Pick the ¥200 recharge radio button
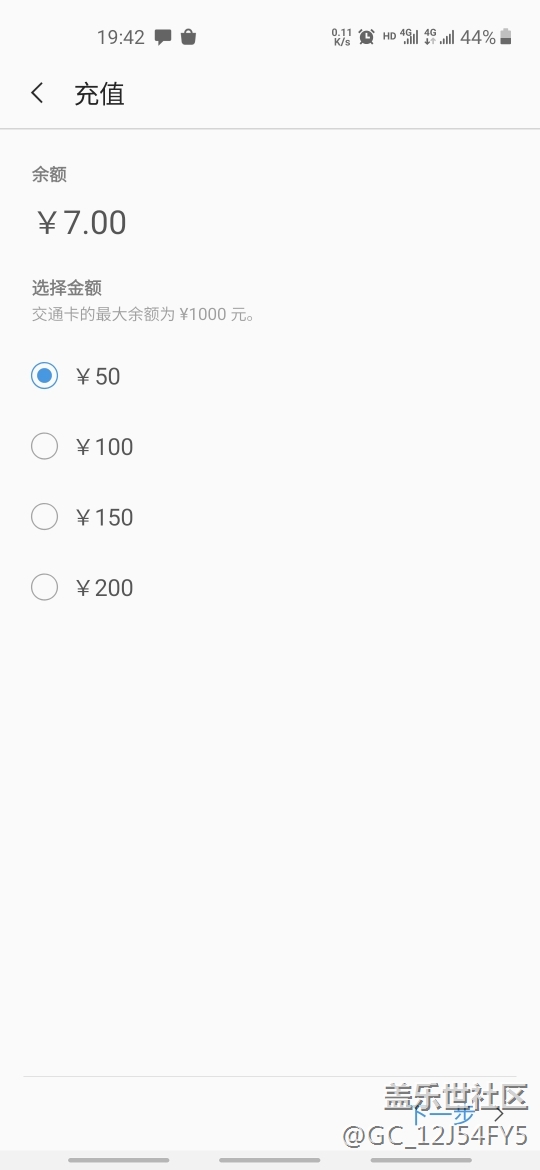 pyautogui.click(x=44, y=587)
